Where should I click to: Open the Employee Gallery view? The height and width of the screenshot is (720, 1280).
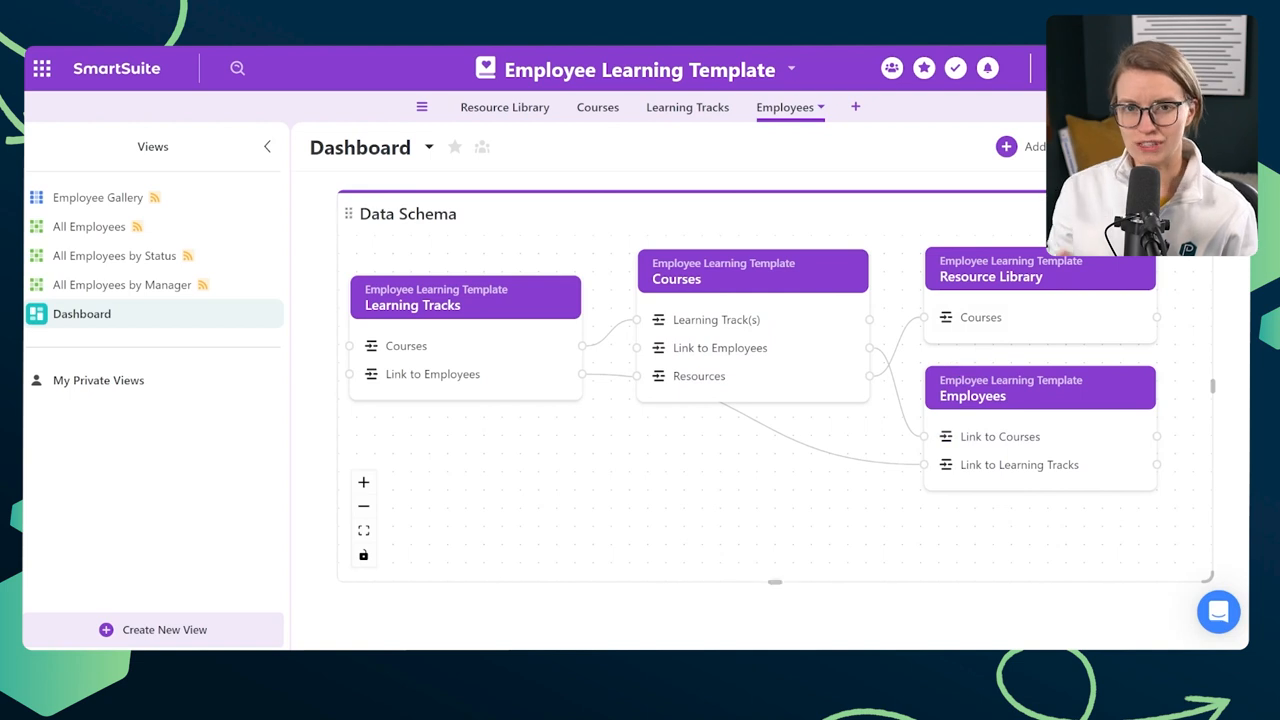[98, 198]
